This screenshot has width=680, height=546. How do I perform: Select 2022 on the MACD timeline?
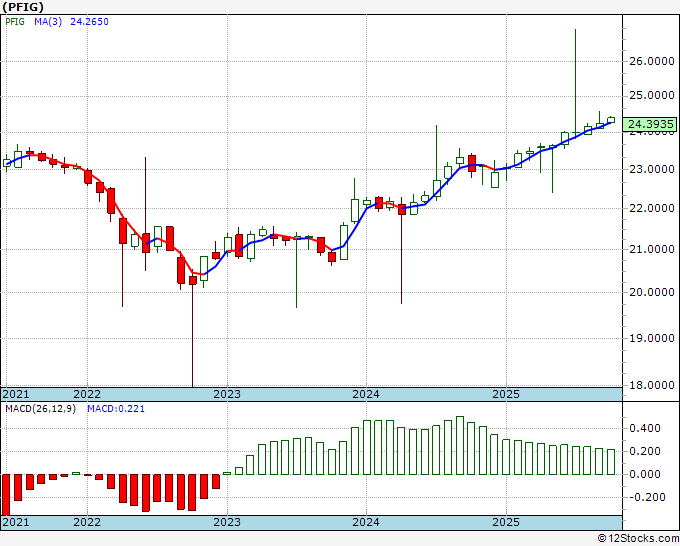click(87, 522)
